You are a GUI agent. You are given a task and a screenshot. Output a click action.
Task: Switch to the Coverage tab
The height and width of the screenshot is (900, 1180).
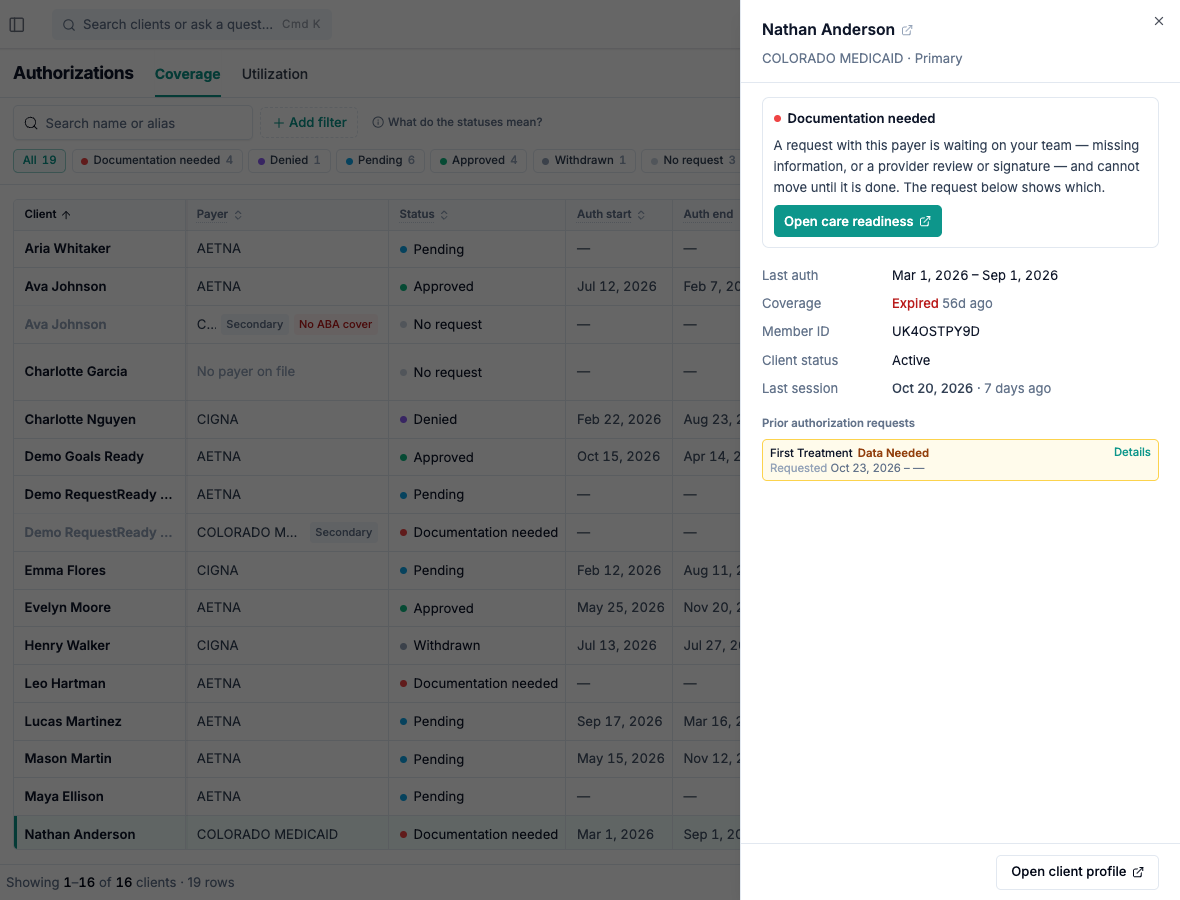187,74
